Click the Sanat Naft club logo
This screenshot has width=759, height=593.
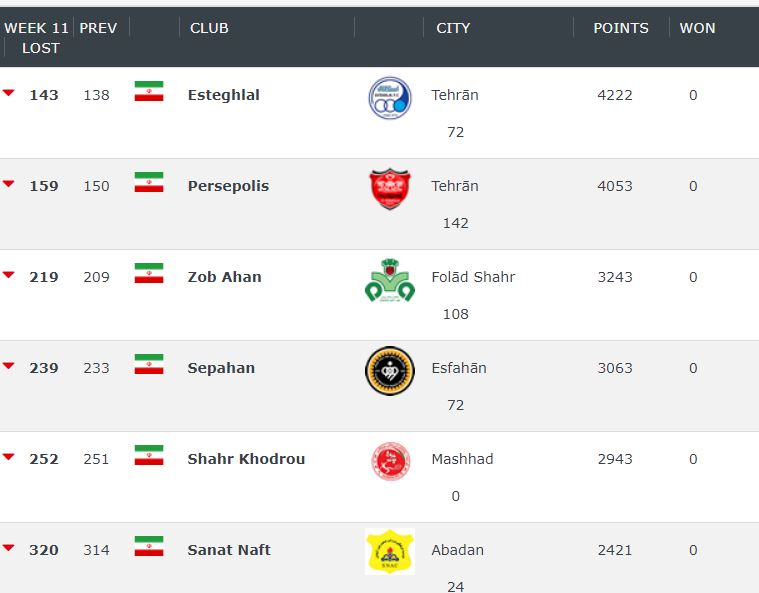(389, 551)
